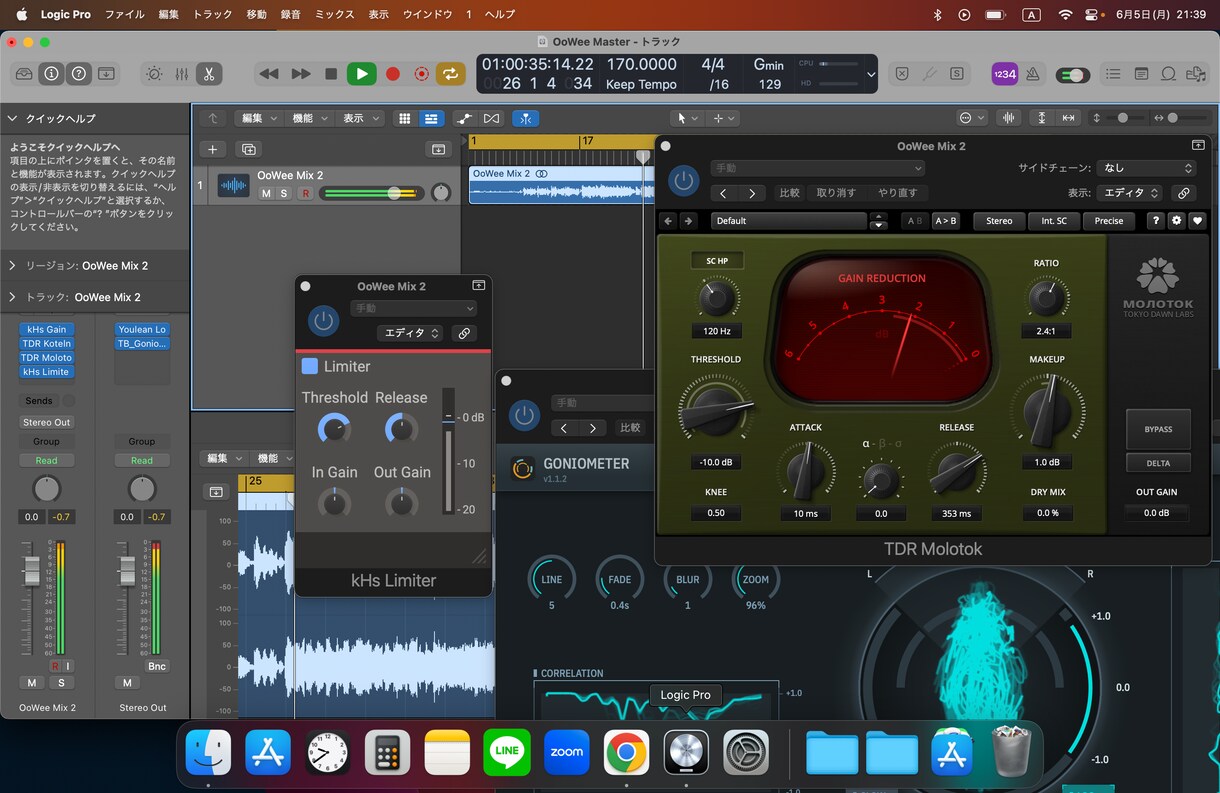
Task: Click the Rewind transport button
Action: pos(268,74)
